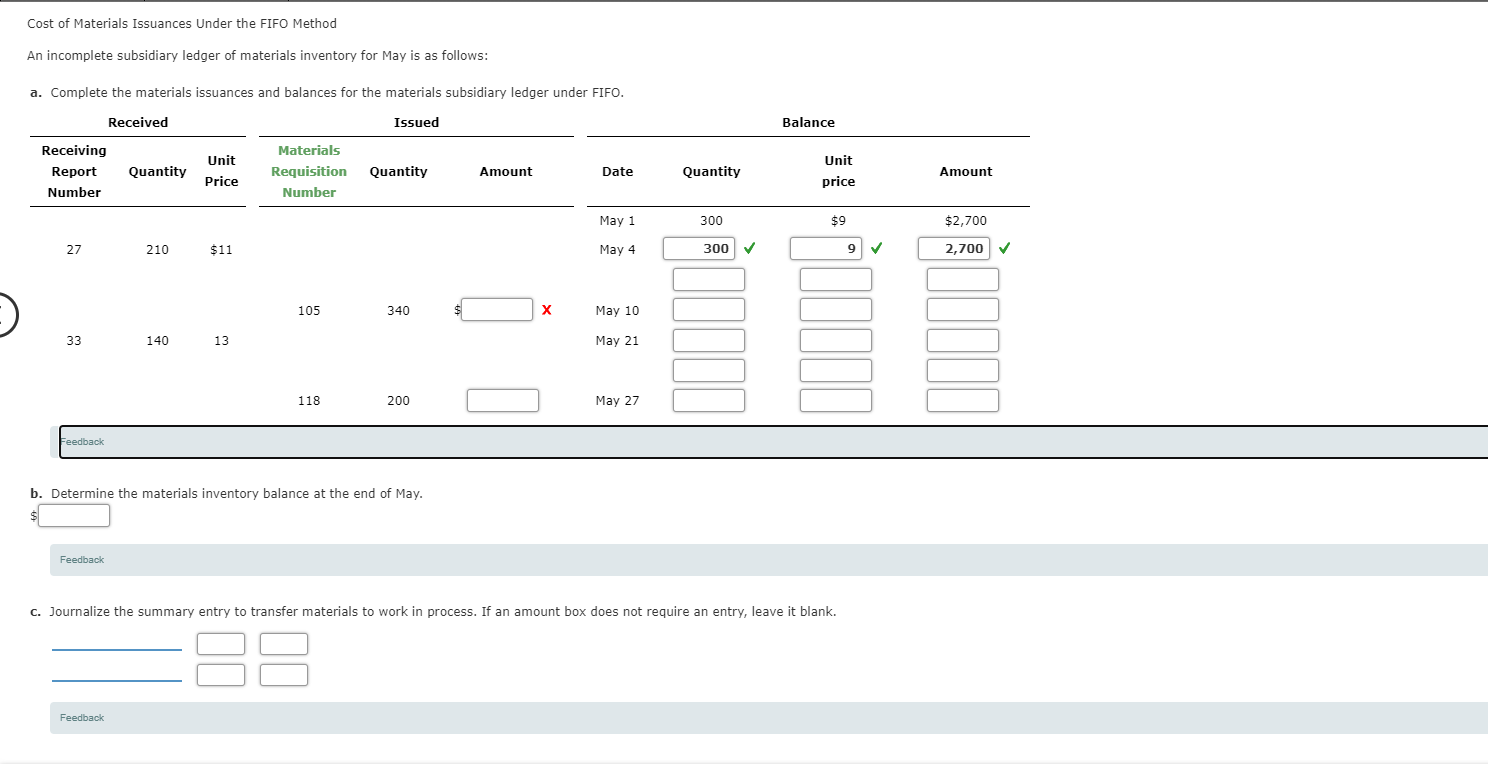Open the first journal entry account dropdown
The height and width of the screenshot is (764, 1488).
(x=117, y=643)
